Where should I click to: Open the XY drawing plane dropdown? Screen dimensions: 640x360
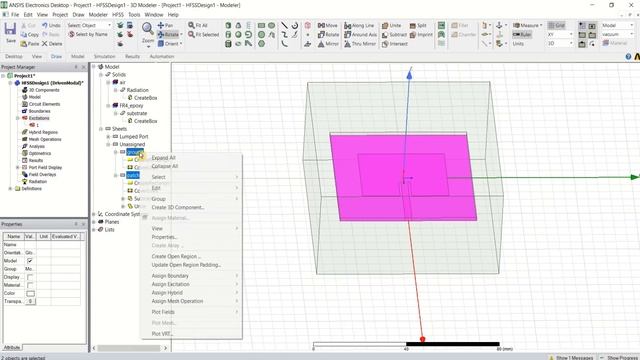[560, 35]
